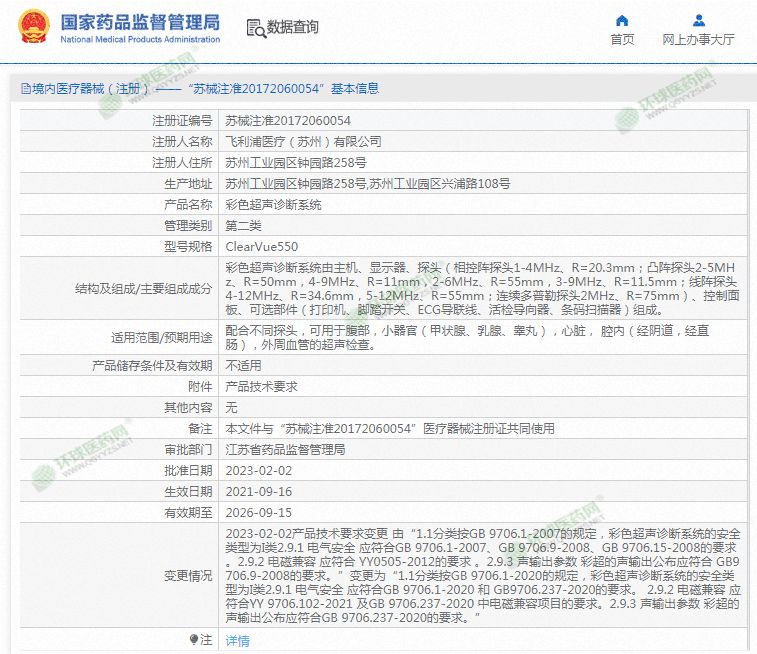Click the lightbulb icon beside 注
Screen dimensions: 757x654
pos(194,639)
